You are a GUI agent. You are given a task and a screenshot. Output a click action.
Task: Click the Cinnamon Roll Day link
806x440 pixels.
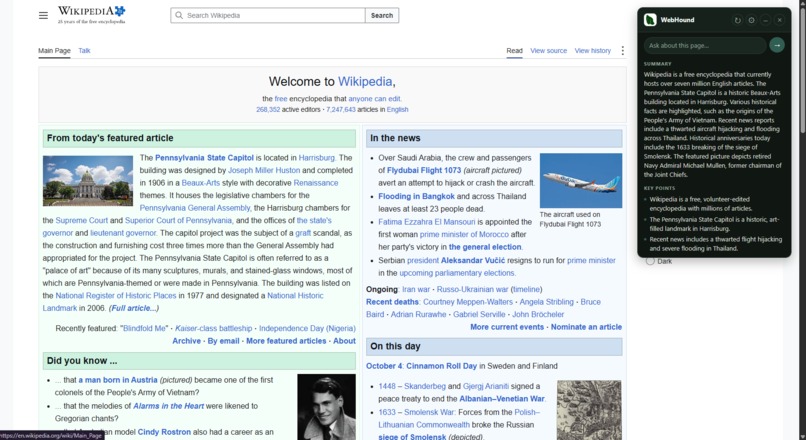click(442, 366)
